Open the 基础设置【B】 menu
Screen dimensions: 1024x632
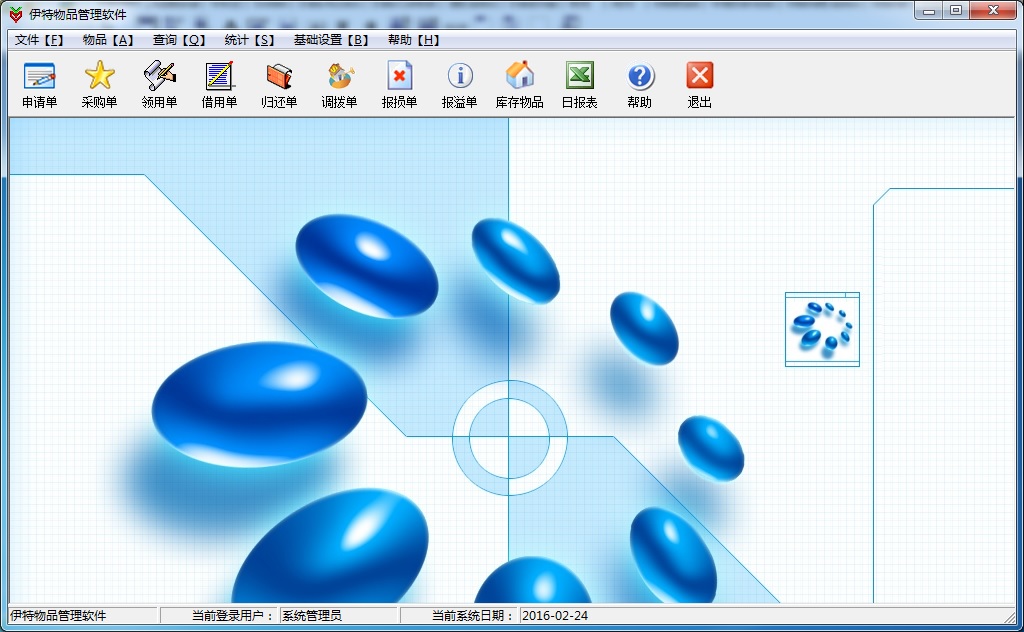[331, 40]
